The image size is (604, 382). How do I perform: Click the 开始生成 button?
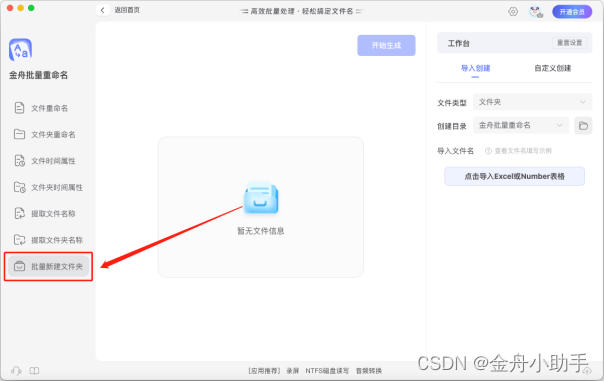tap(386, 45)
